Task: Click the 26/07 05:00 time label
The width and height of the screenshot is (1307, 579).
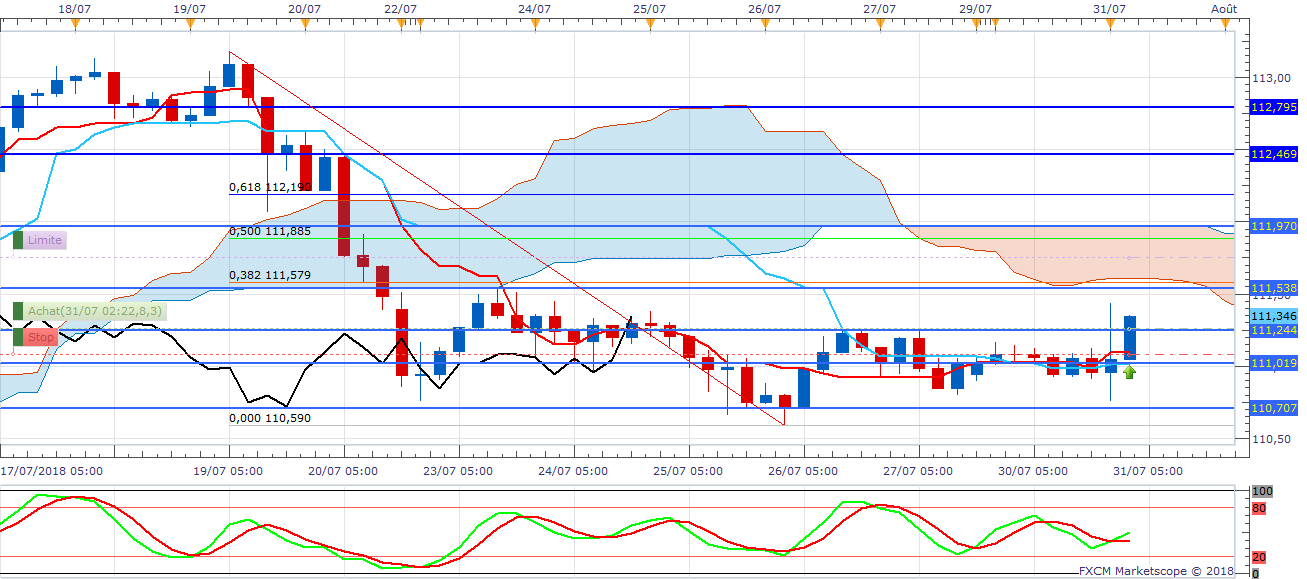Action: 802,469
